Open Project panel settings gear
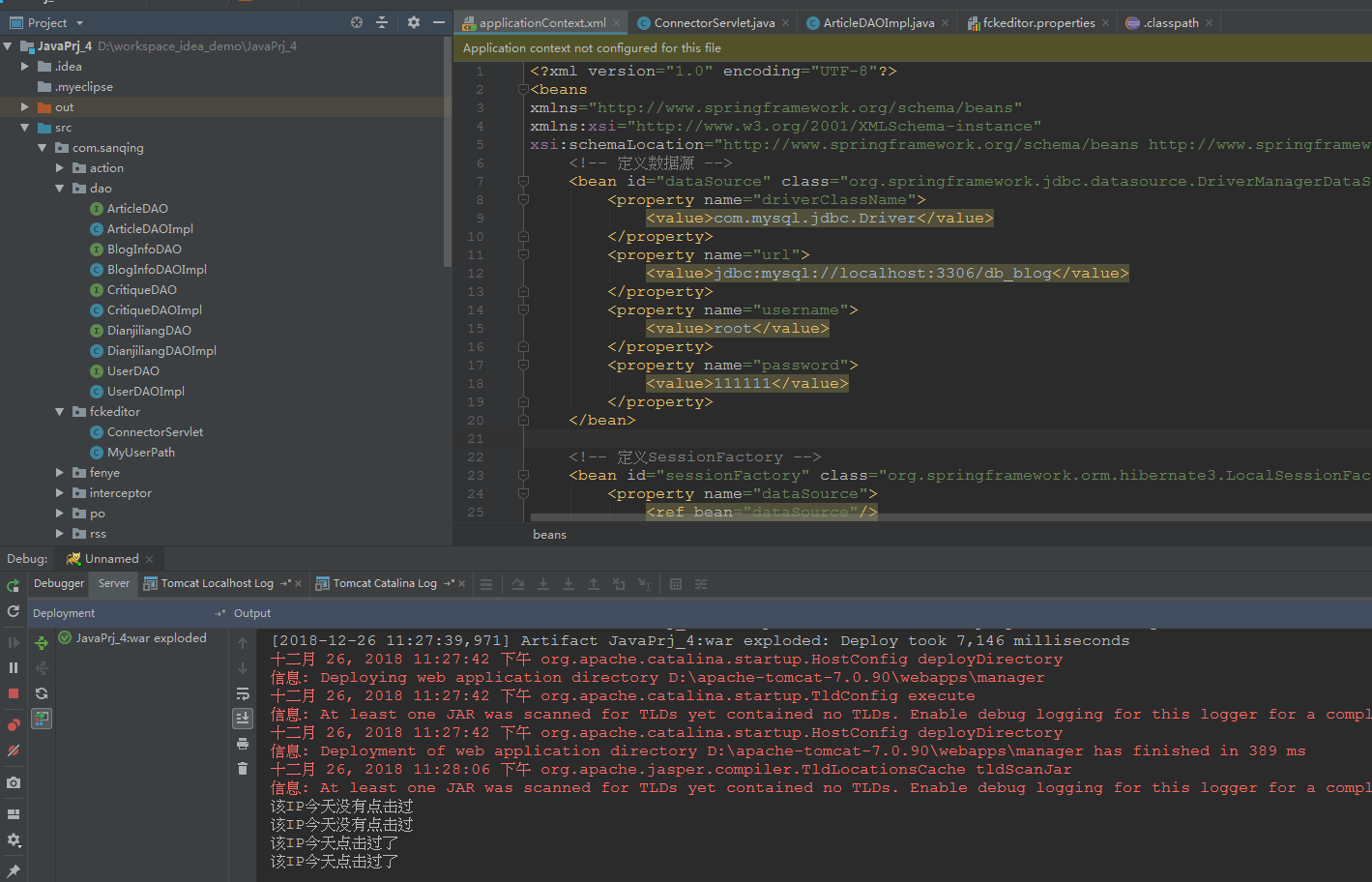Image resolution: width=1372 pixels, height=882 pixels. (414, 22)
